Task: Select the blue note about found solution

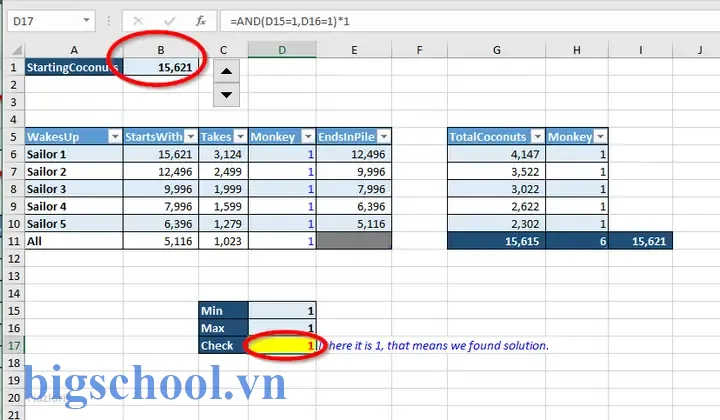Action: tap(433, 346)
